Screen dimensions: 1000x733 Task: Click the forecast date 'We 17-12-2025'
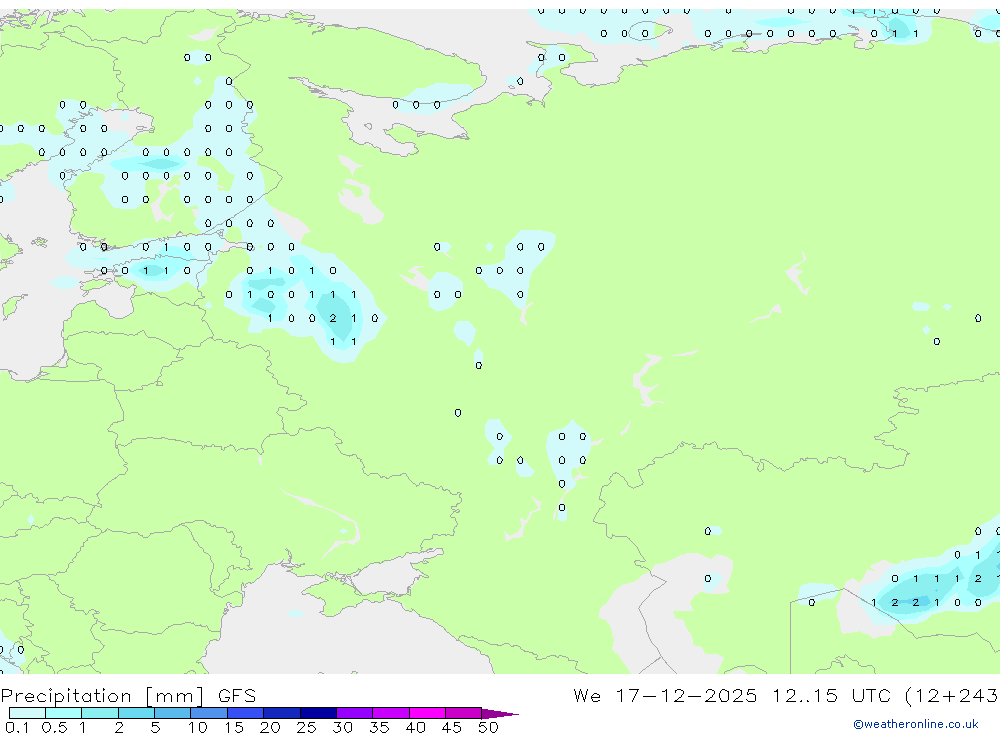pos(665,695)
